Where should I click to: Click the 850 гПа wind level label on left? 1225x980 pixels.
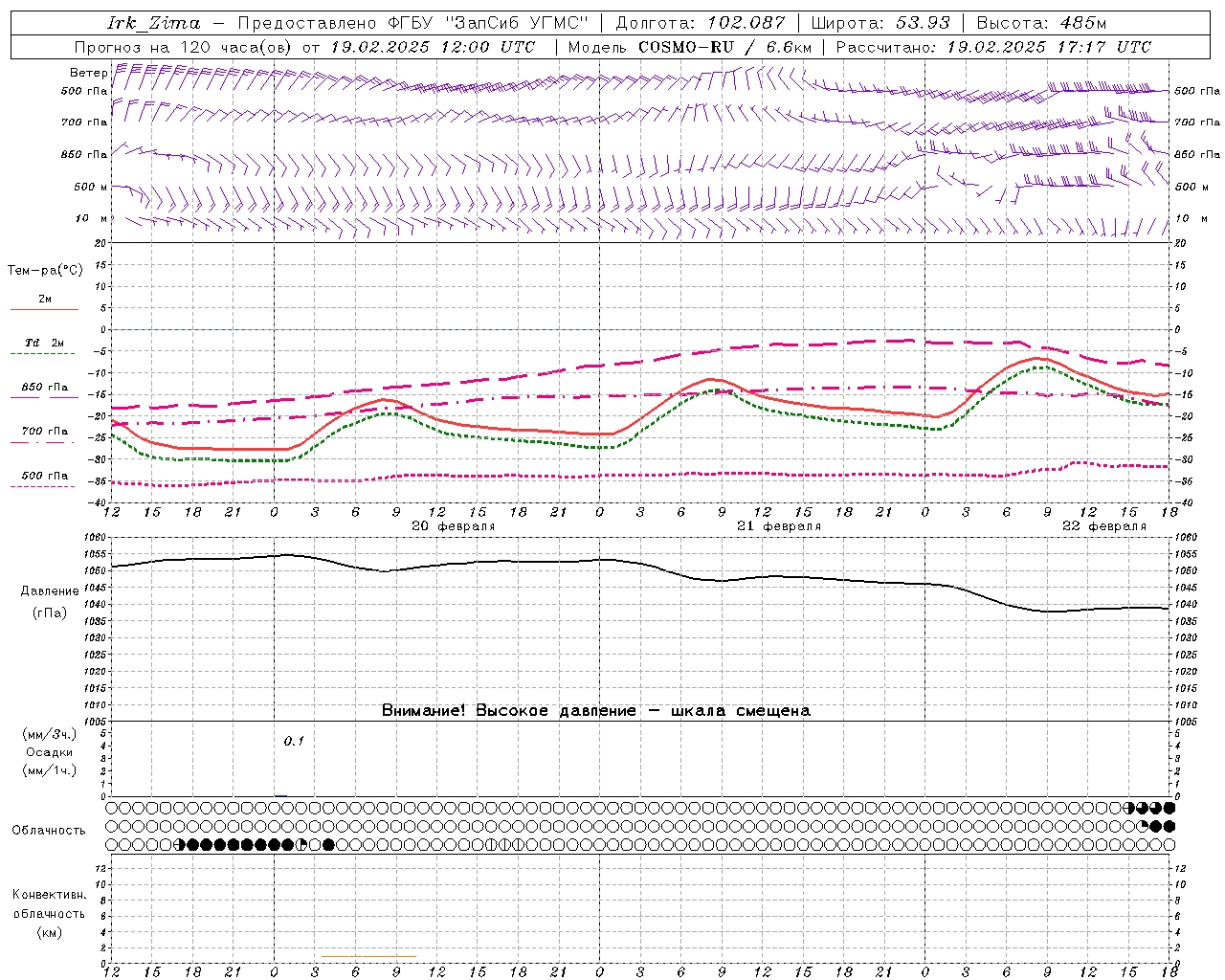(84, 154)
